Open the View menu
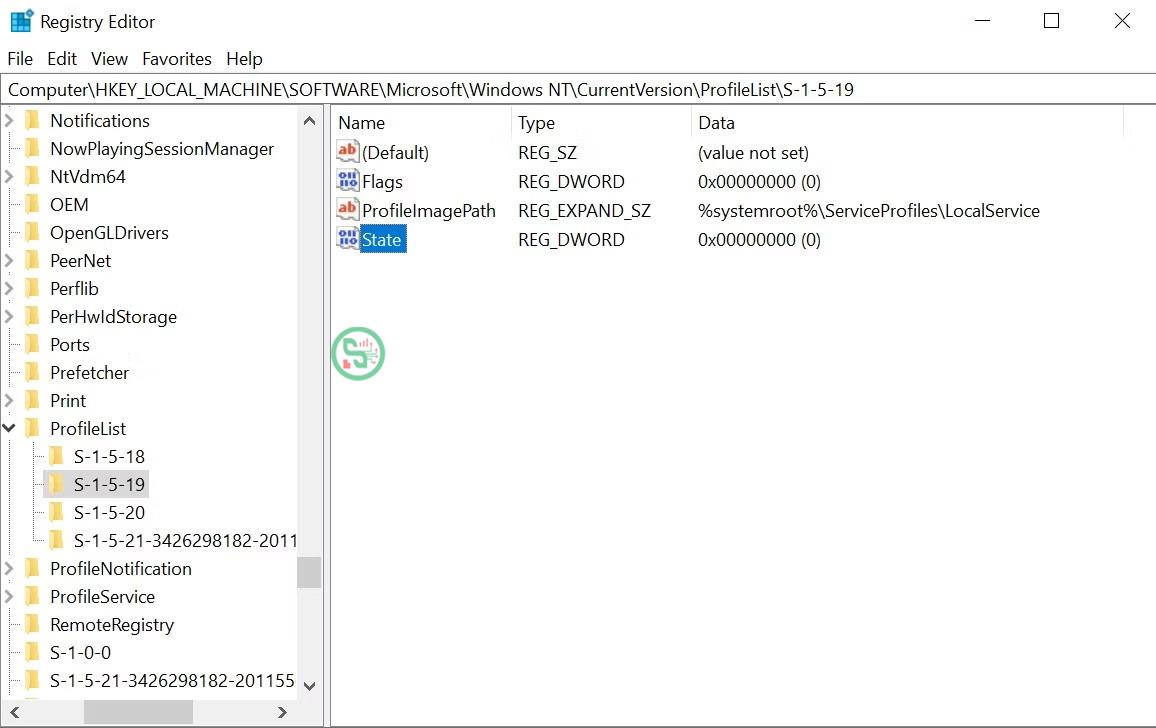Viewport: 1156px width, 728px height. tap(109, 58)
